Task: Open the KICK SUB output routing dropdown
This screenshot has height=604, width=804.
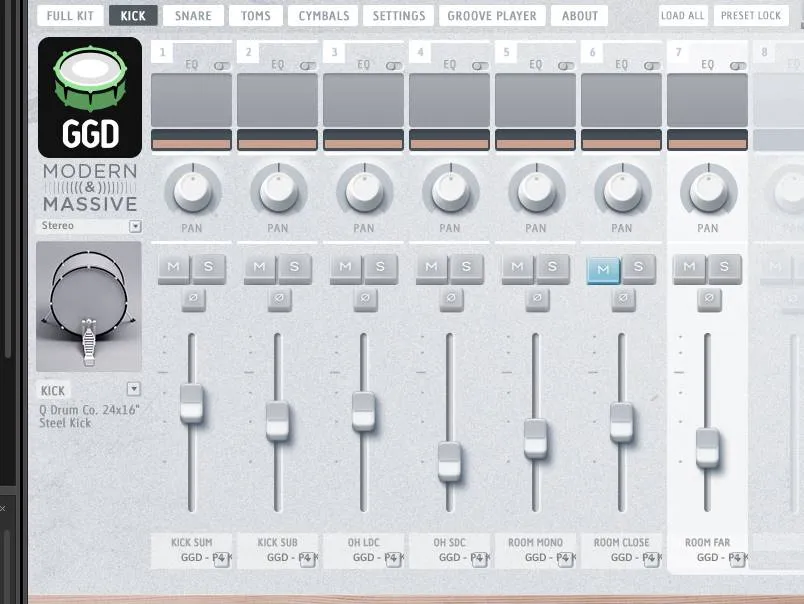Action: [307, 559]
